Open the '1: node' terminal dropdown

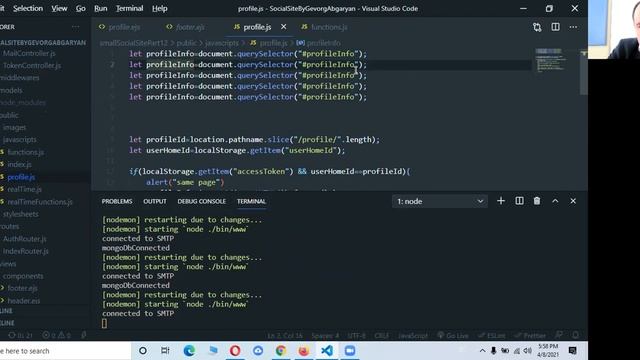tap(440, 201)
